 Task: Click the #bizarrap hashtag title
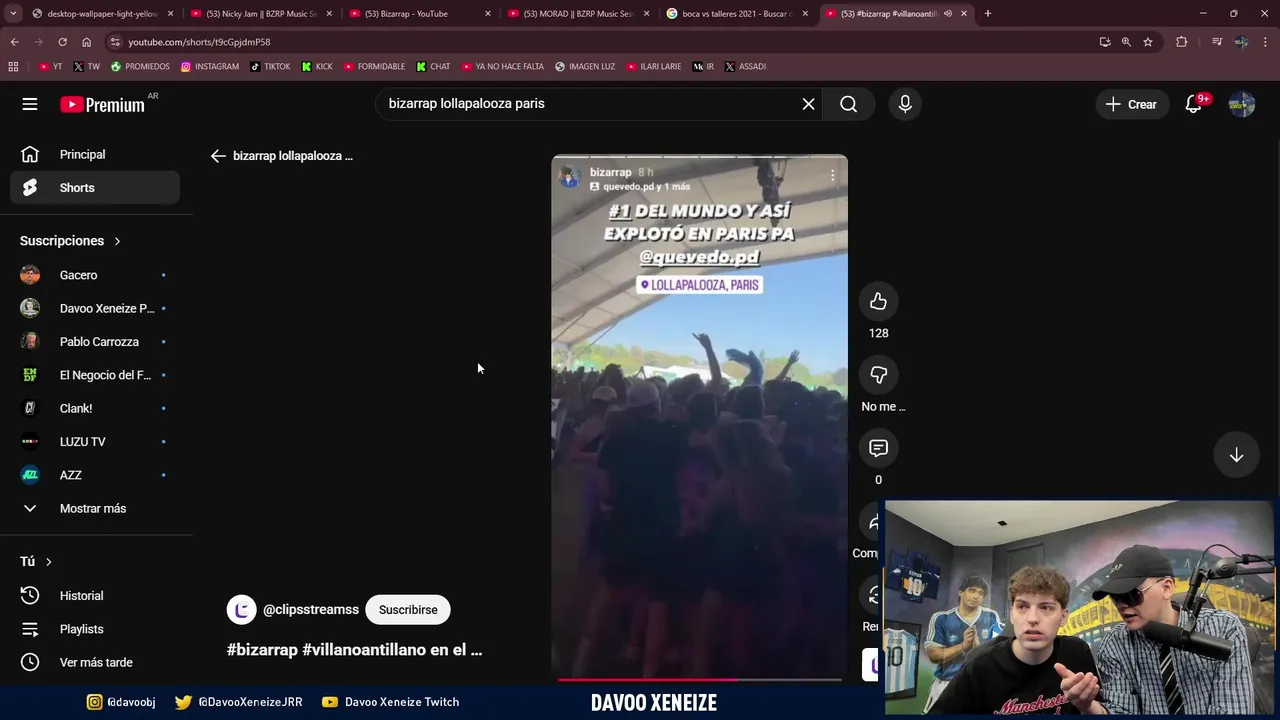[x=262, y=650]
